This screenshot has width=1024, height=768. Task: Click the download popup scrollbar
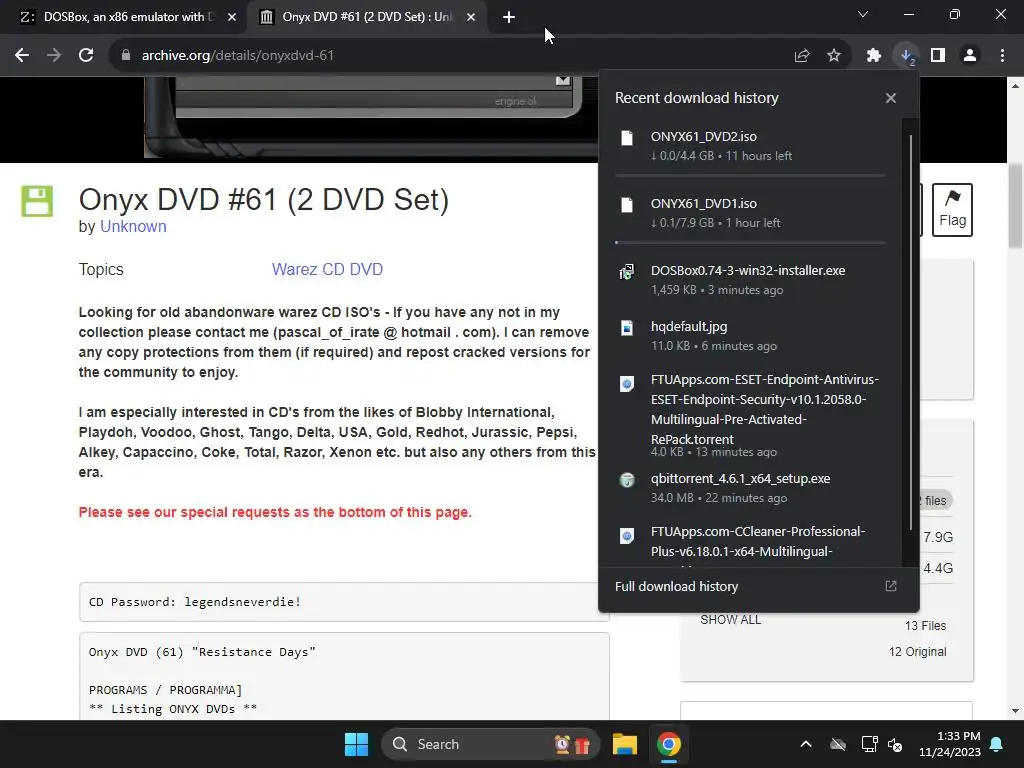910,332
